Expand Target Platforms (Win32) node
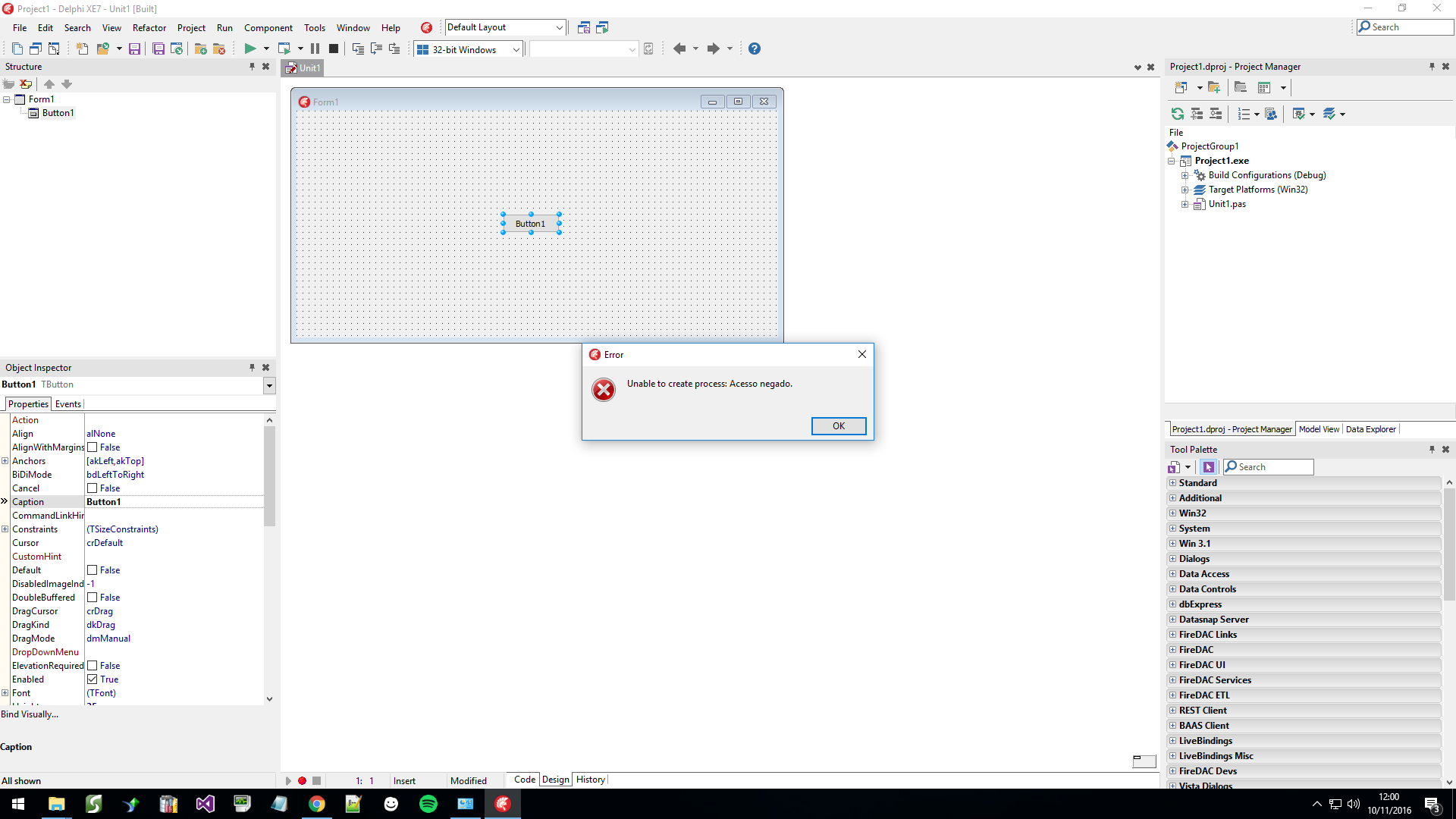The image size is (1456, 819). coord(1185,190)
